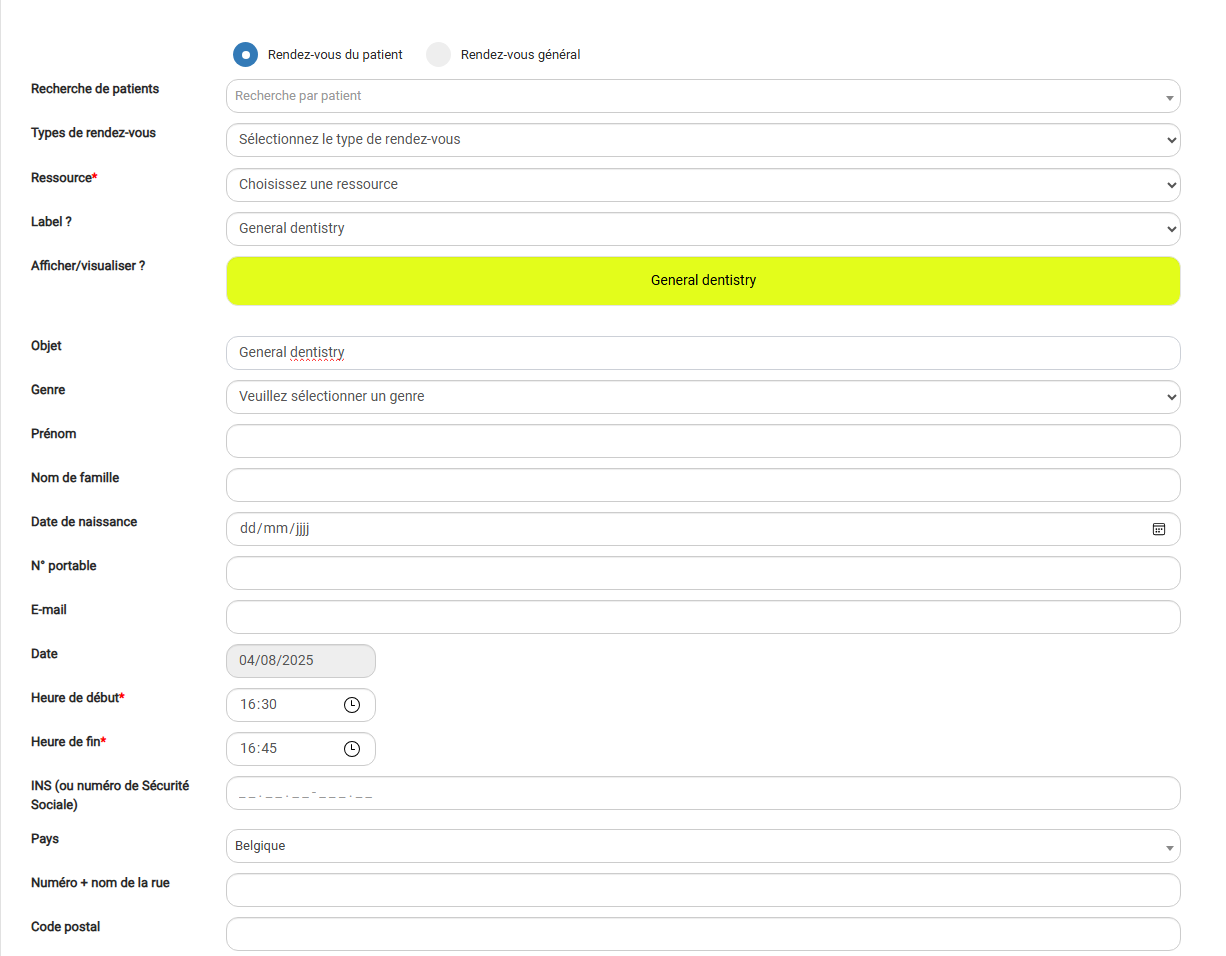The height and width of the screenshot is (956, 1226).
Task: Expand the Types de rendez-vous dropdown
Action: [x=702, y=140]
